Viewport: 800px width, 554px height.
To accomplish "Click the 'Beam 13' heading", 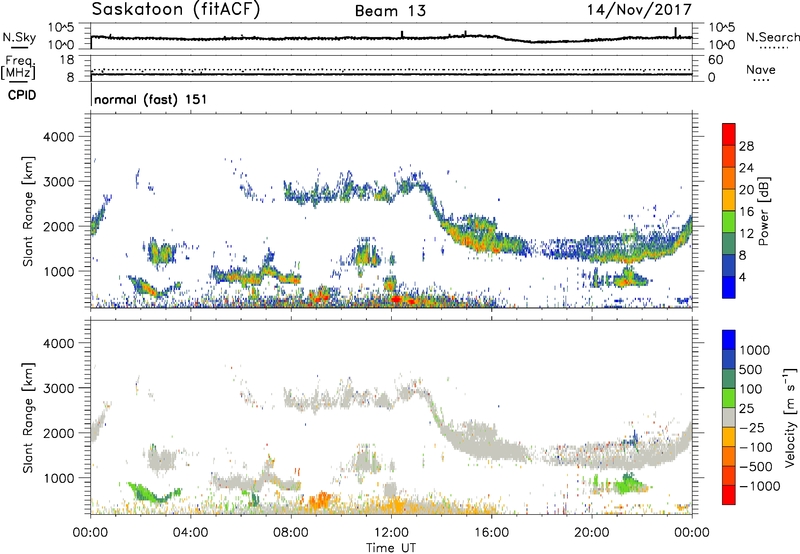I will coord(390,11).
